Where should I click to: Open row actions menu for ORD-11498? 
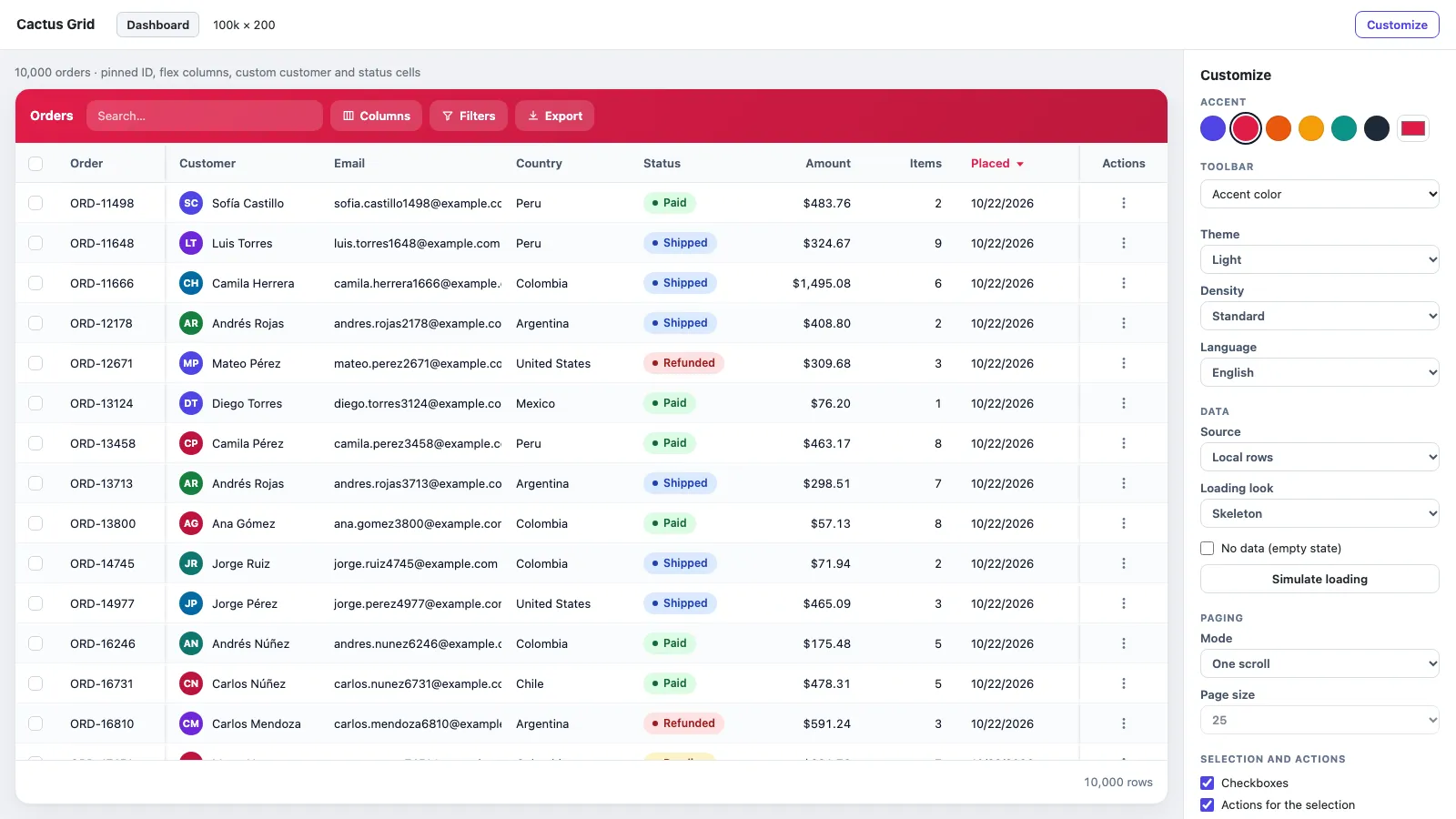(1123, 203)
